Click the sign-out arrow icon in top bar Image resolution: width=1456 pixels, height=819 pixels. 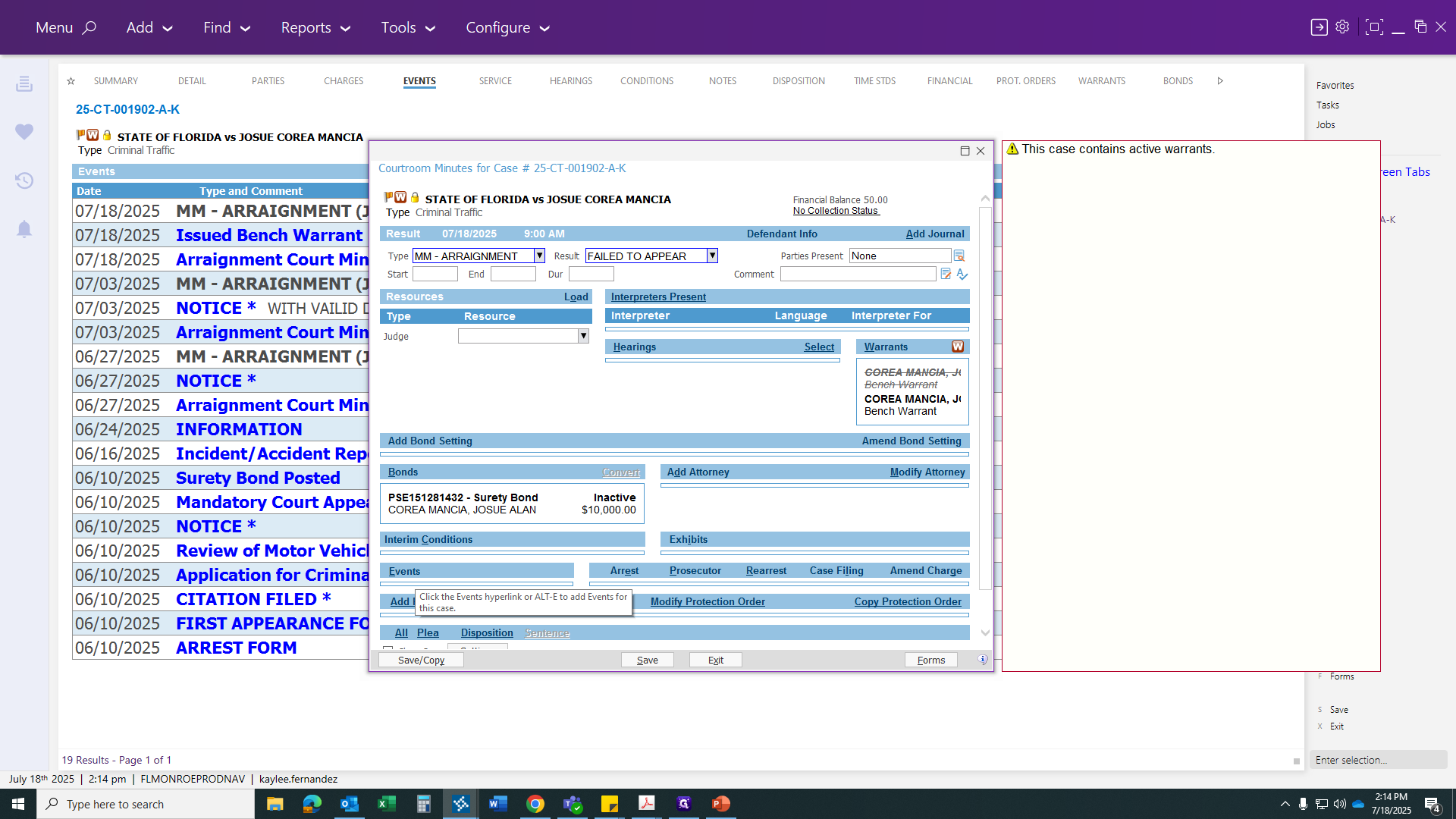1319,27
